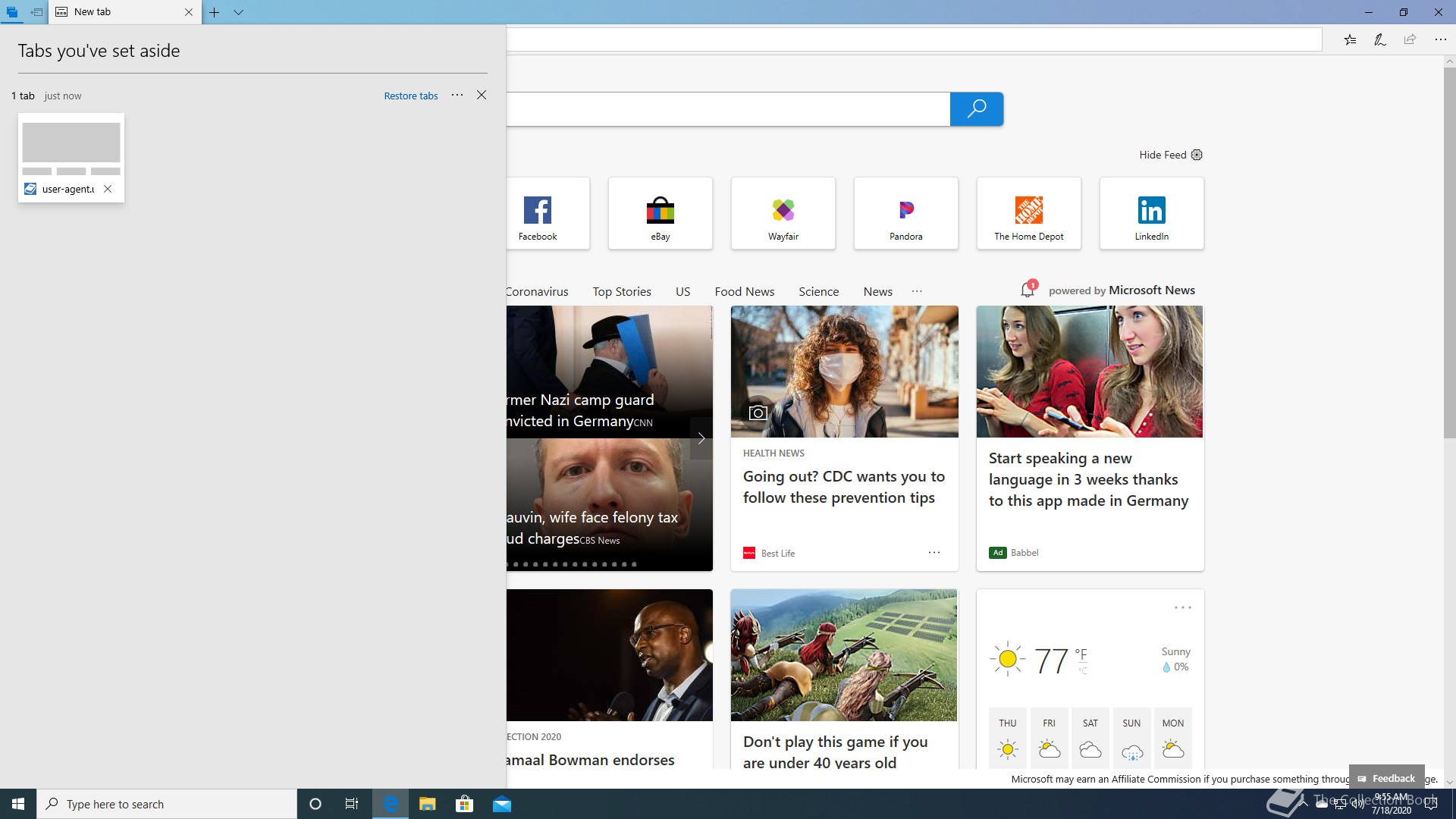Open CDC prevention tips article
1456x819 pixels.
tap(844, 487)
